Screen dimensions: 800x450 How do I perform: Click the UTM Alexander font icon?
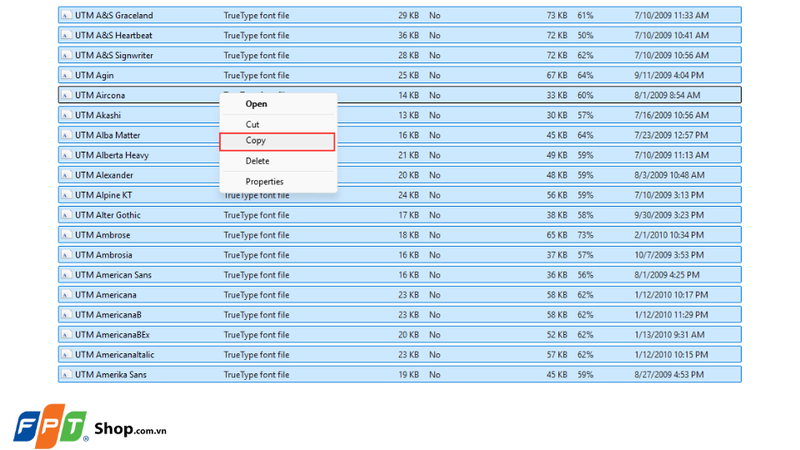pyautogui.click(x=66, y=174)
